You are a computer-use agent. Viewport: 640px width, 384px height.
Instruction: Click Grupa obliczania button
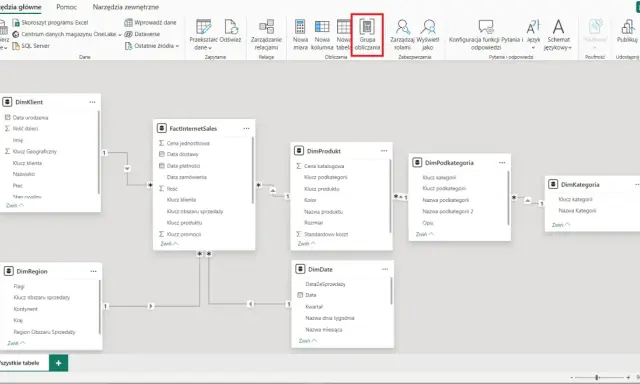(367, 35)
